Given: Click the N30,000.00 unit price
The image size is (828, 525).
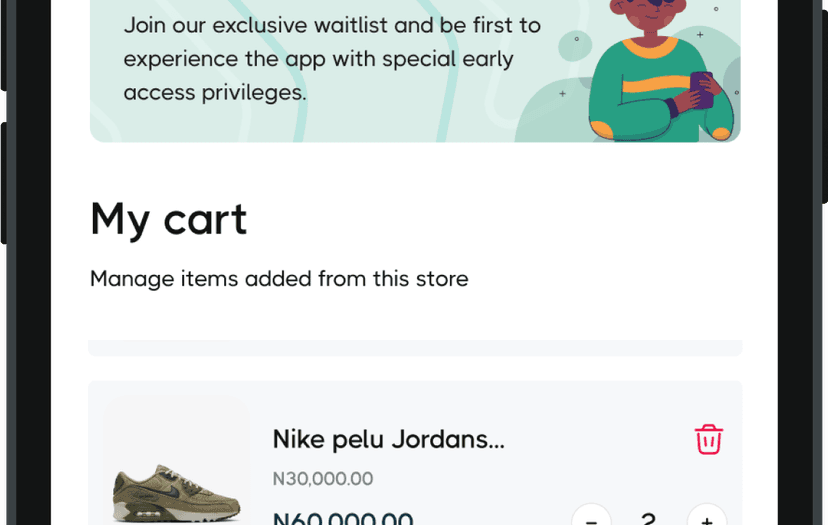Looking at the screenshot, I should (x=323, y=479).
